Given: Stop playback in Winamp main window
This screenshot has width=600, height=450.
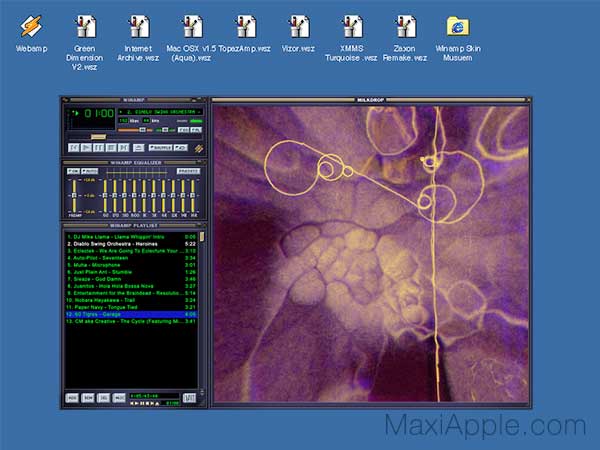Looking at the screenshot, I should pos(111,147).
